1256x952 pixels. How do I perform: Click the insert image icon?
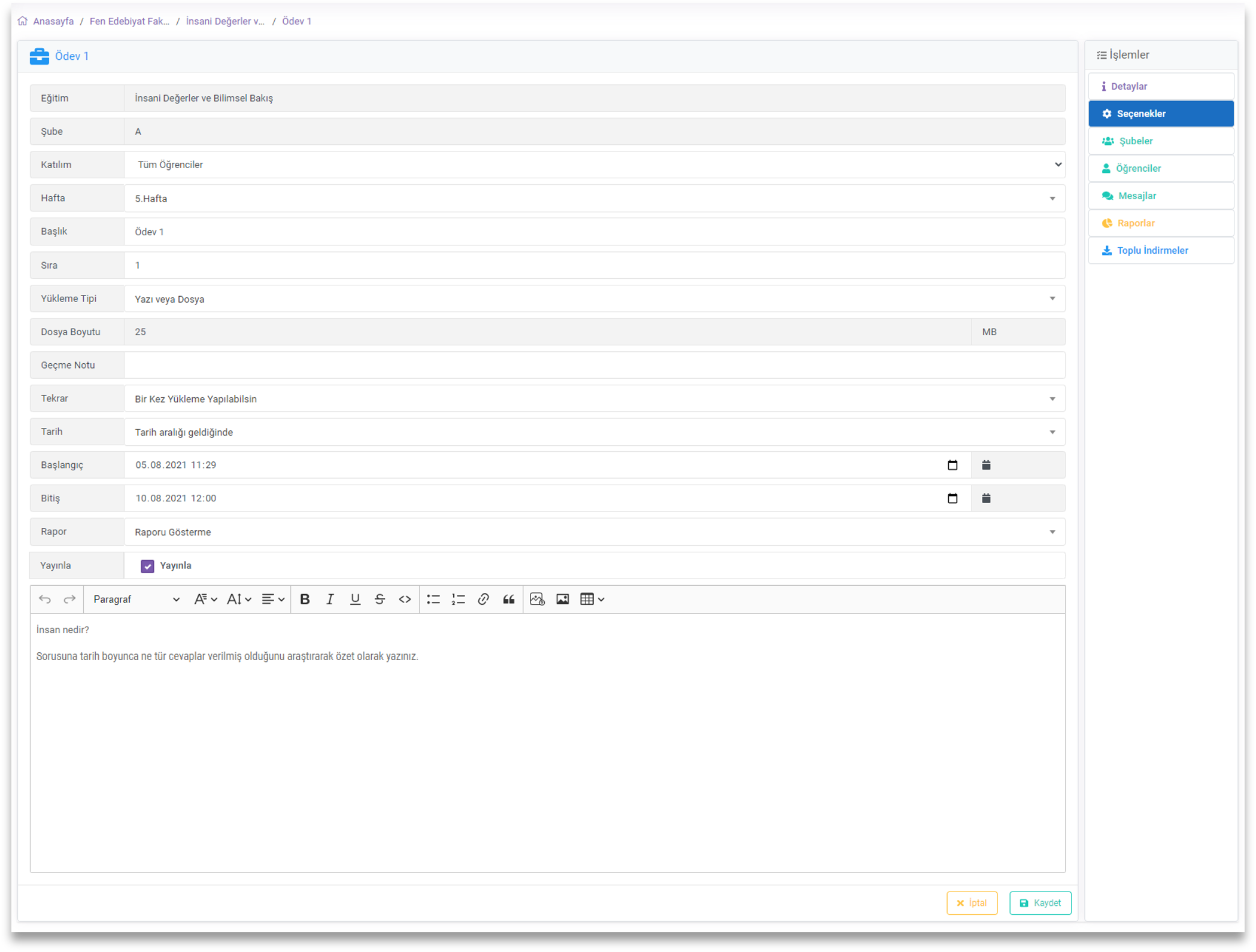coord(562,599)
